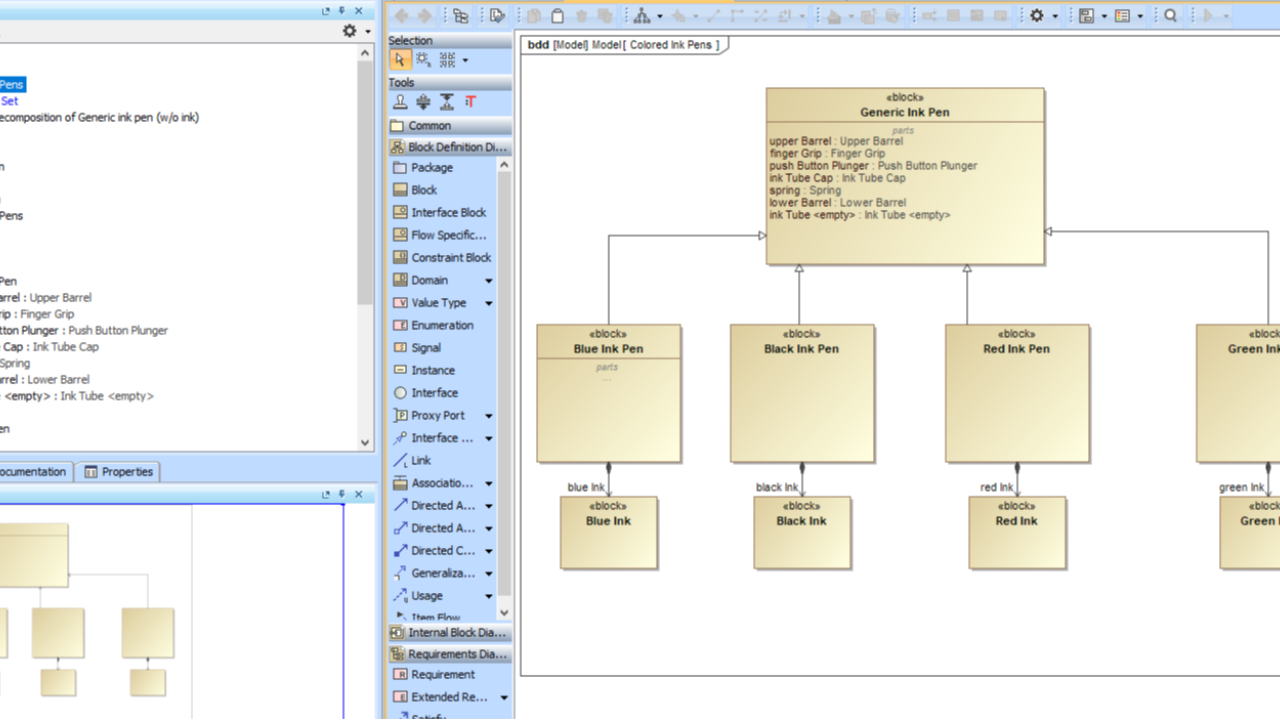Pin the containment panel with pushpin
1280x720 pixels.
click(x=342, y=11)
